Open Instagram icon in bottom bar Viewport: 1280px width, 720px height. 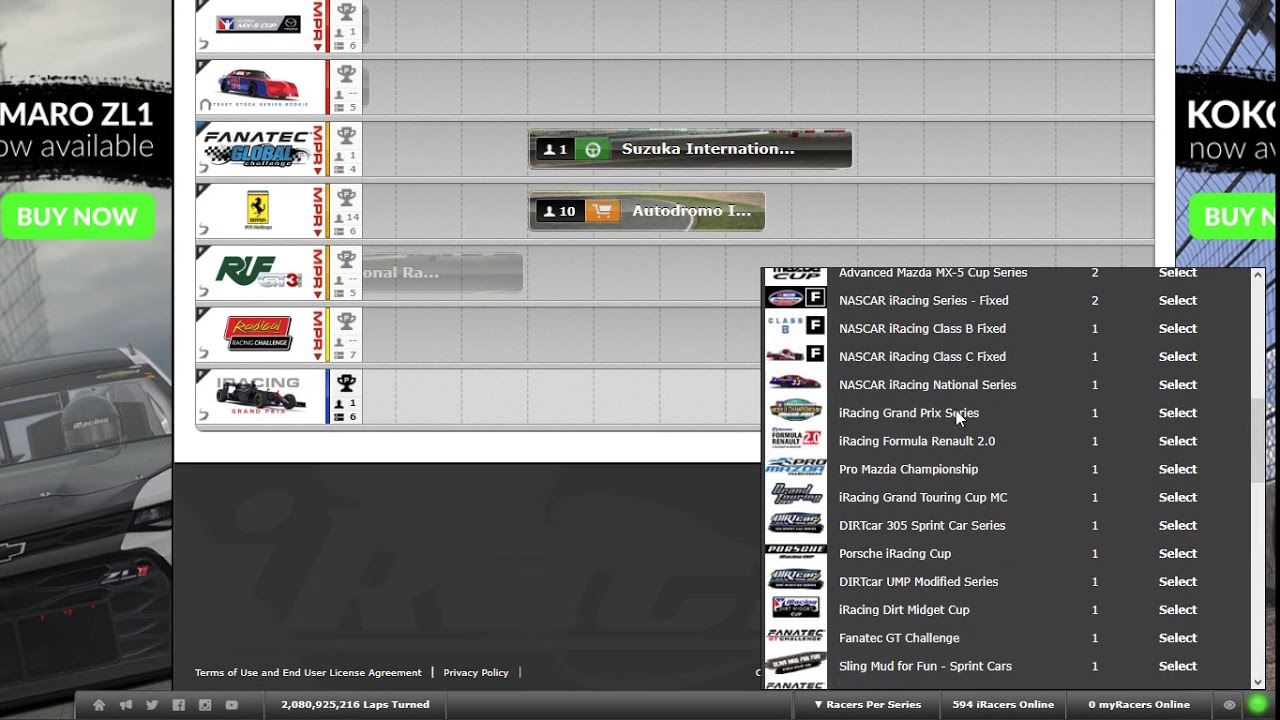[205, 705]
